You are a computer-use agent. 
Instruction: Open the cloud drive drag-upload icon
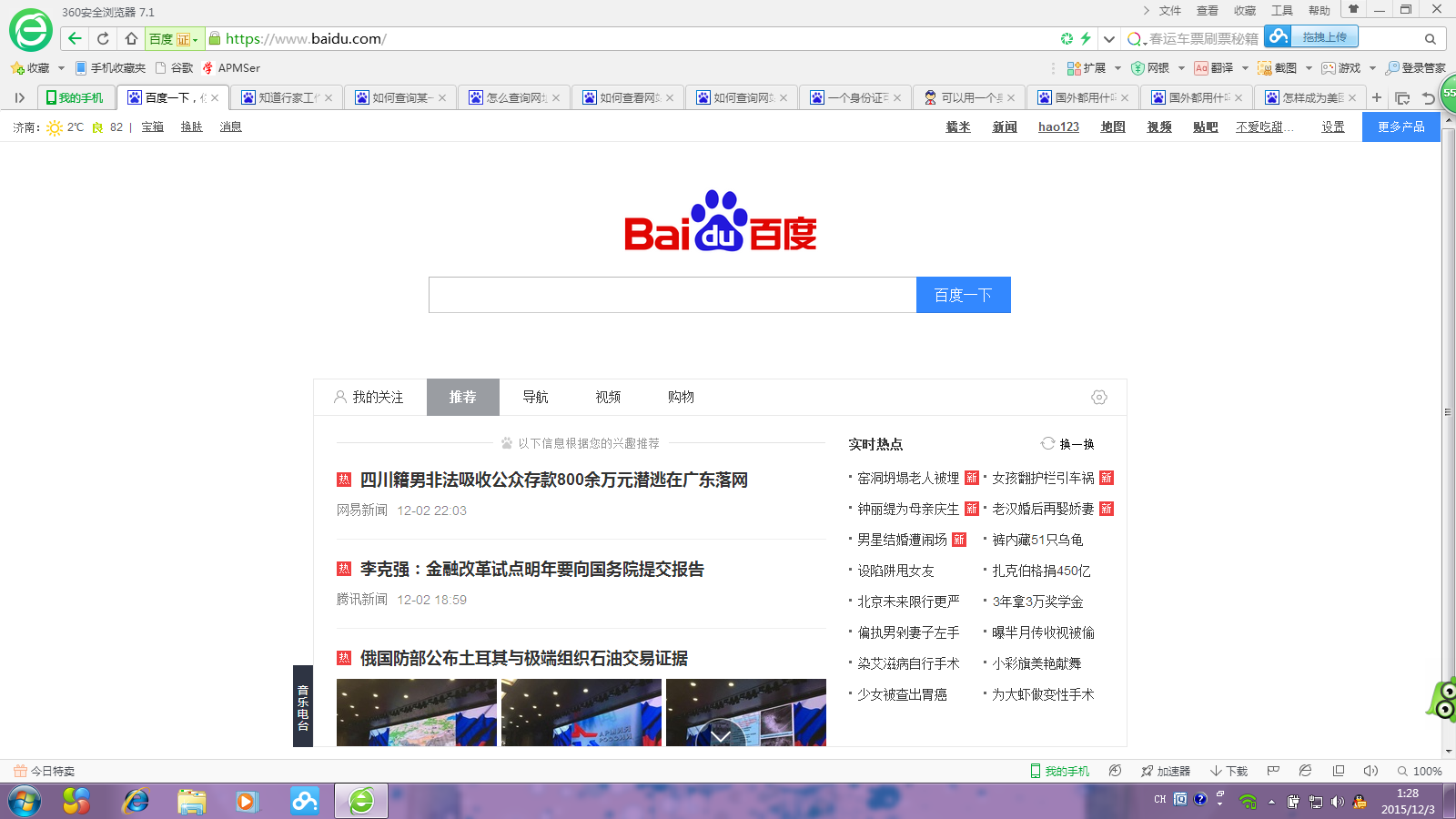[1311, 36]
